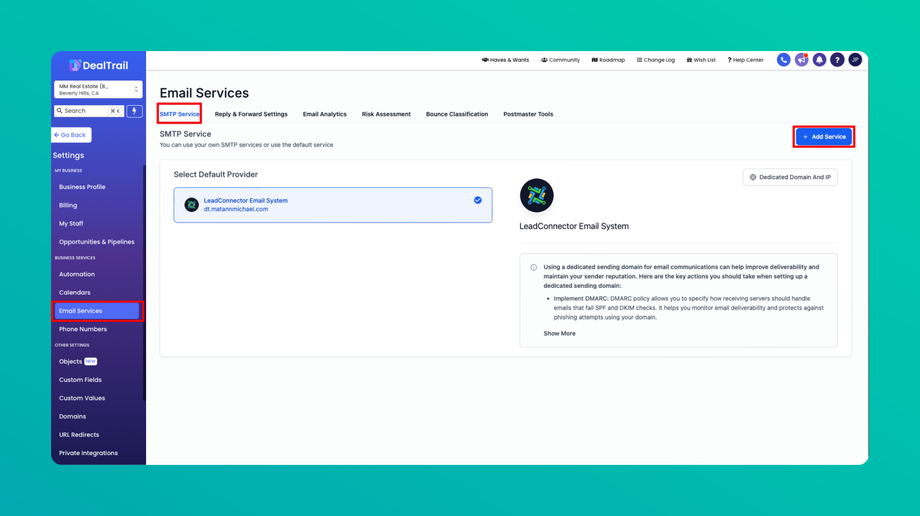Open the Postmaster Tools tab
Viewport: 920px width, 516px height.
528,114
